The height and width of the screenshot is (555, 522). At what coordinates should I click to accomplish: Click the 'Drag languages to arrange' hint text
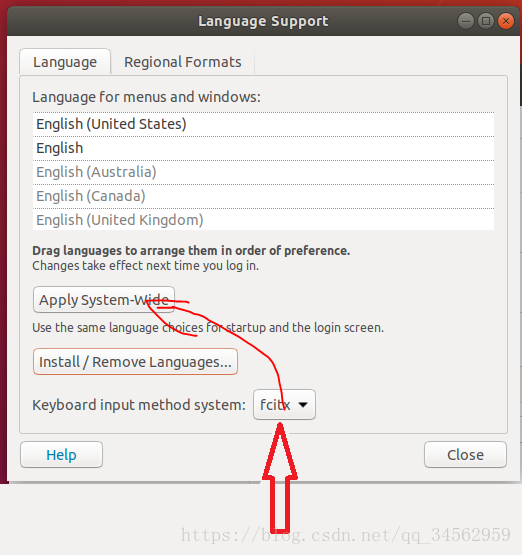pyautogui.click(x=191, y=251)
